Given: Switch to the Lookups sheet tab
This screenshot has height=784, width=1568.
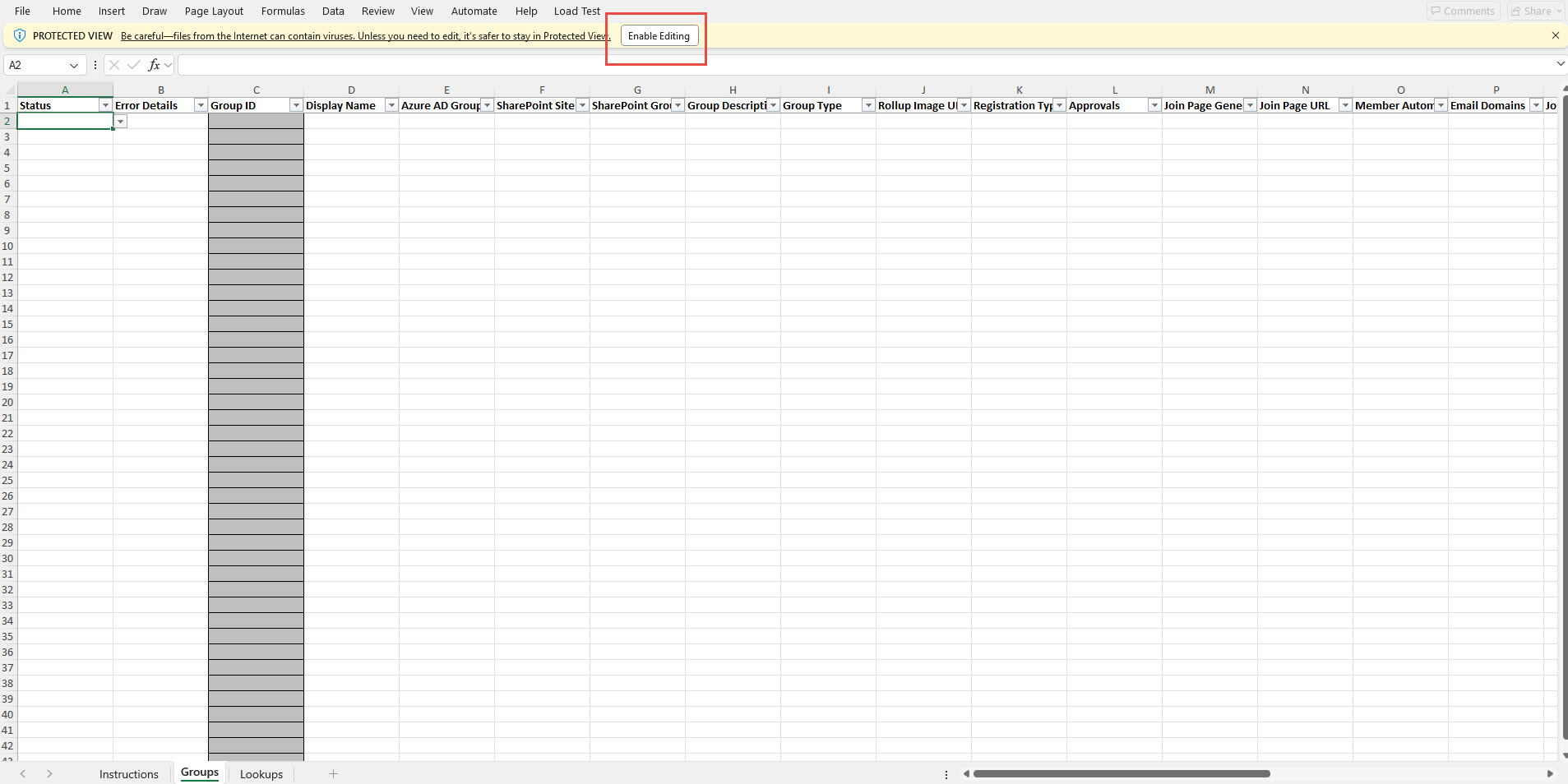Looking at the screenshot, I should coord(261,774).
